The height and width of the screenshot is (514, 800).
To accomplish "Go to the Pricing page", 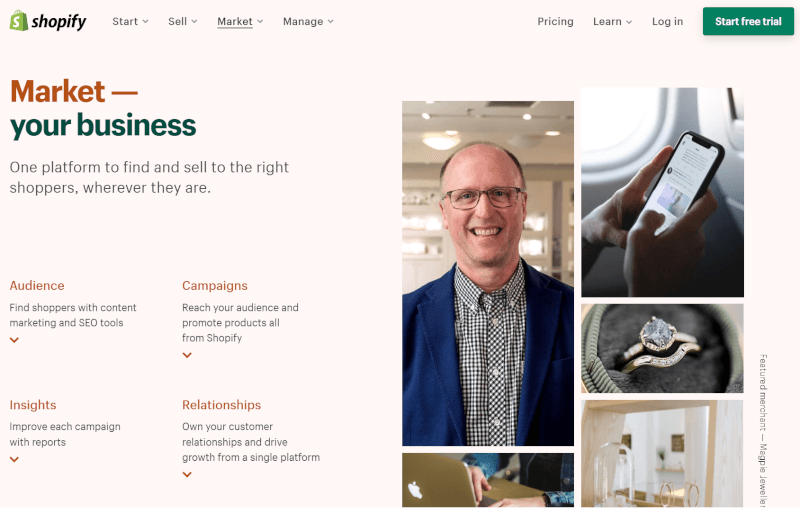I will [555, 21].
